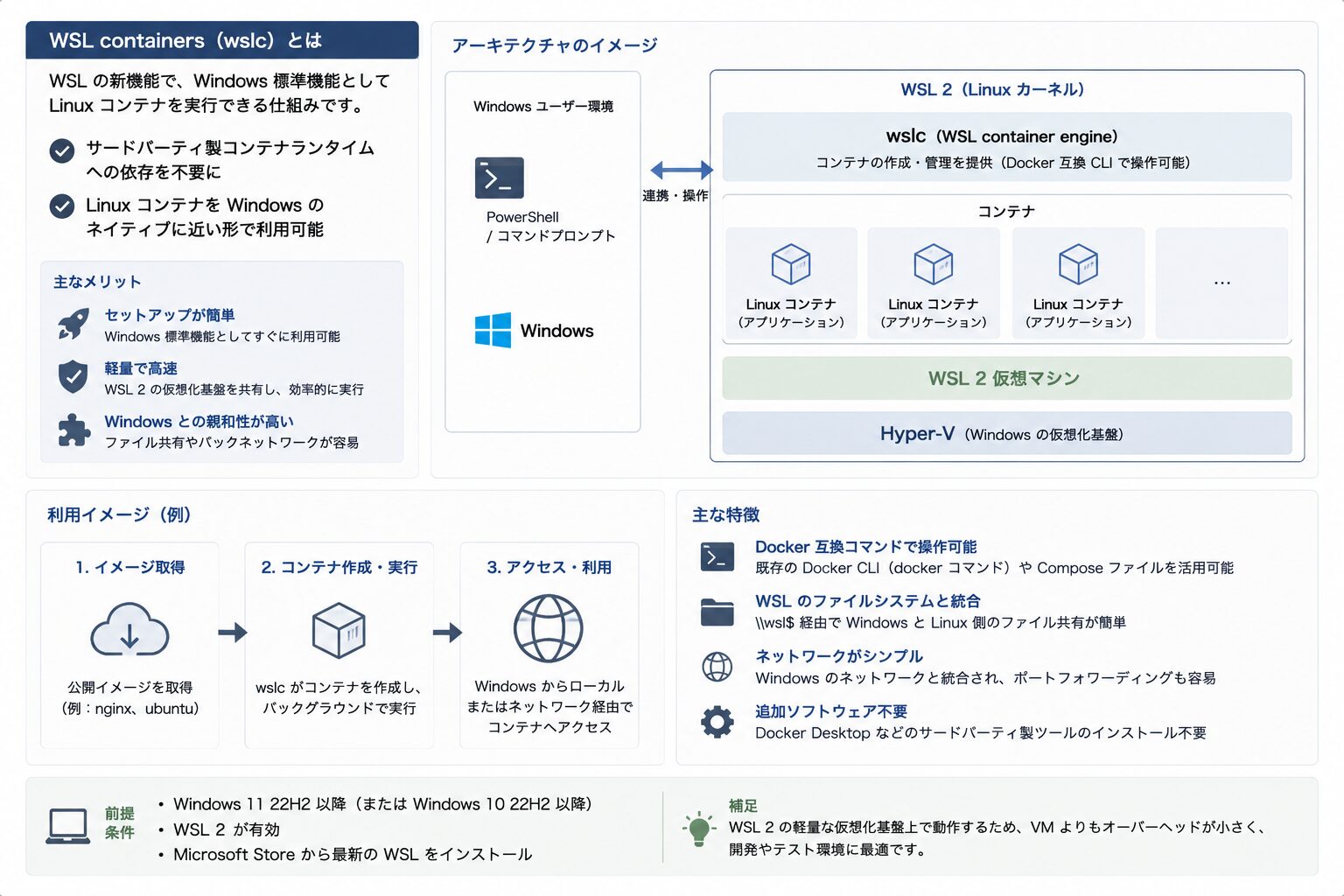Click the checkmark beside サードパーティ製コンテナランタイム
Image resolution: width=1344 pixels, height=896 pixels.
tap(61, 151)
